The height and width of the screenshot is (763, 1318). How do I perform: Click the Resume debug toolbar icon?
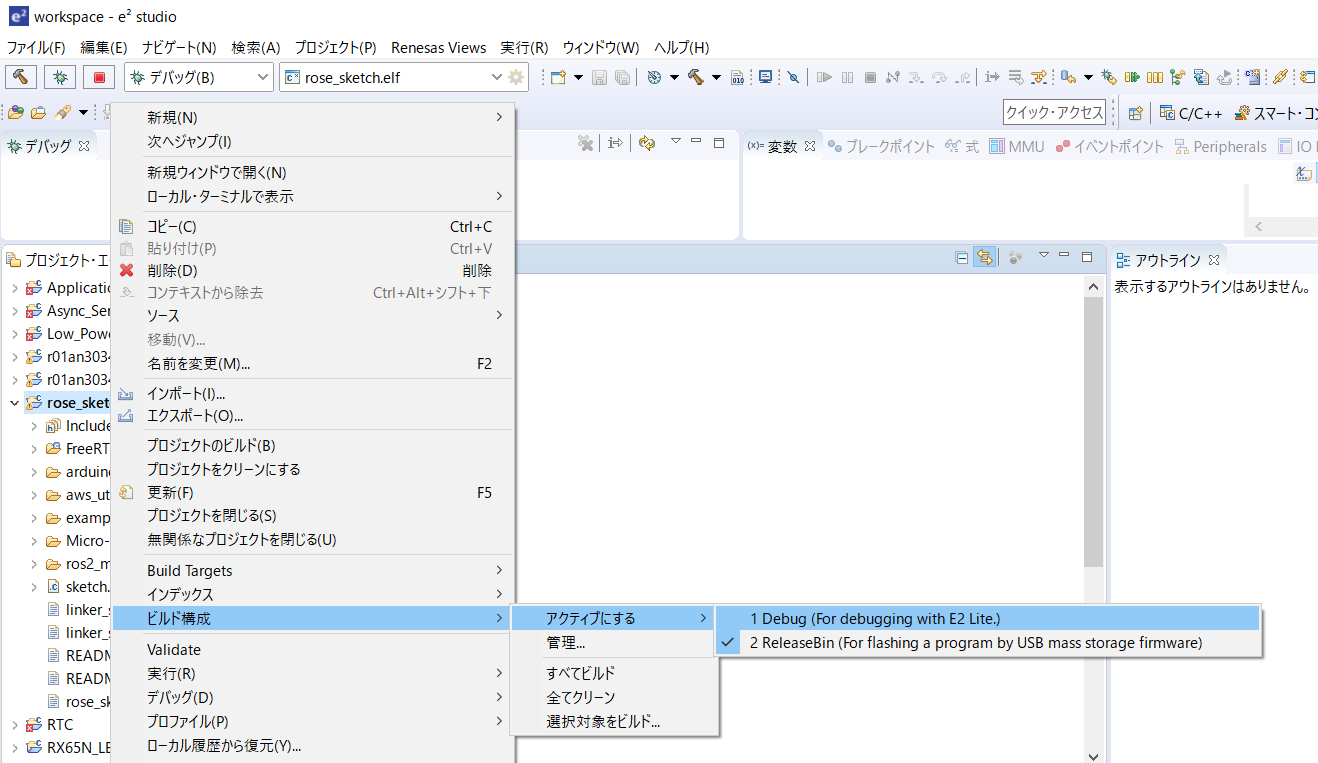(824, 77)
